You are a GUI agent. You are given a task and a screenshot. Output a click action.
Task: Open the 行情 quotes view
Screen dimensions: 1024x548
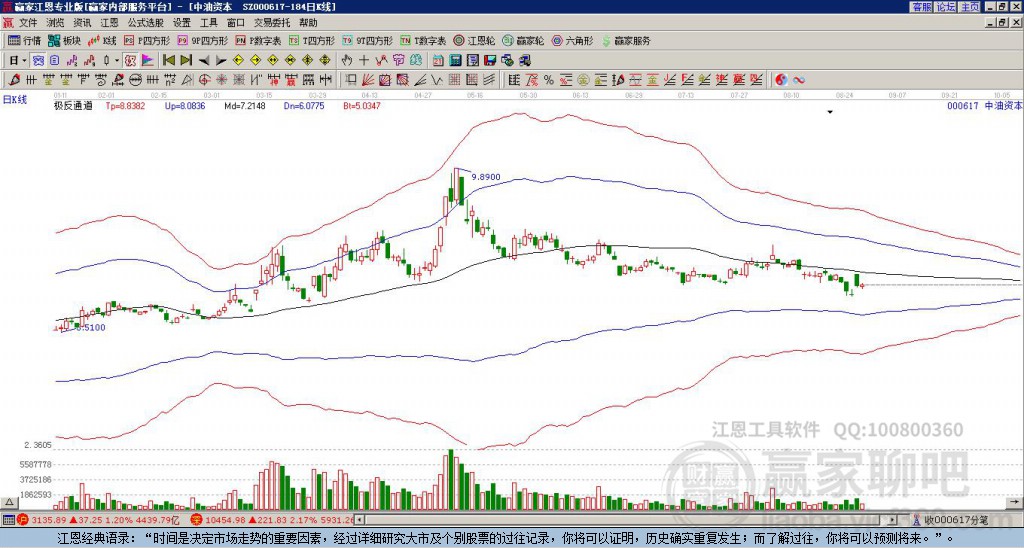pyautogui.click(x=24, y=40)
